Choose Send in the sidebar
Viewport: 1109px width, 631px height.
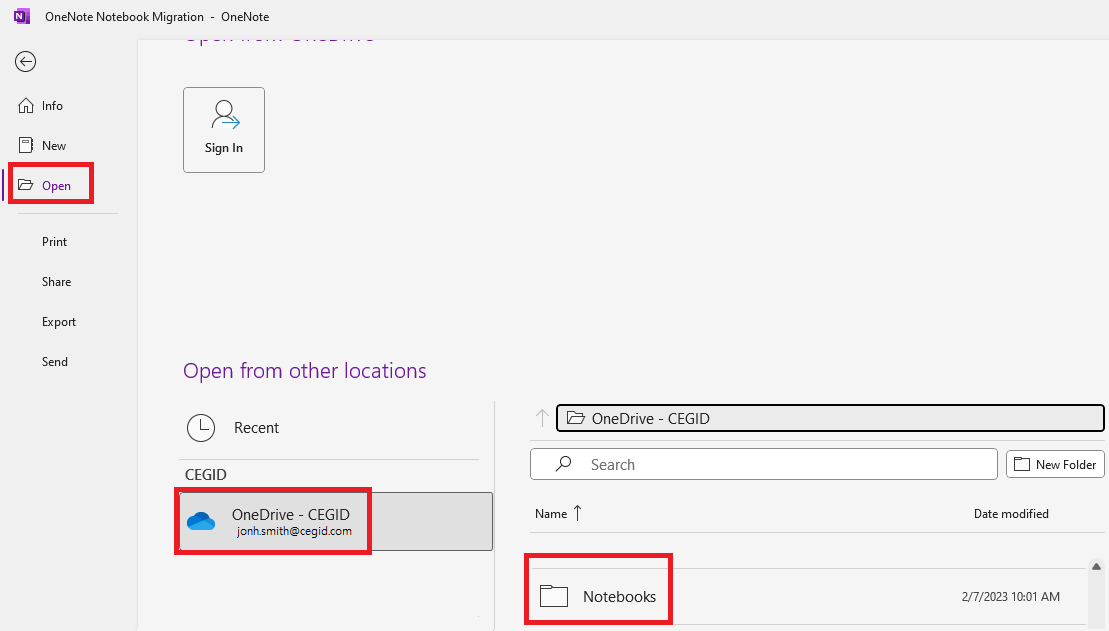[x=55, y=361]
